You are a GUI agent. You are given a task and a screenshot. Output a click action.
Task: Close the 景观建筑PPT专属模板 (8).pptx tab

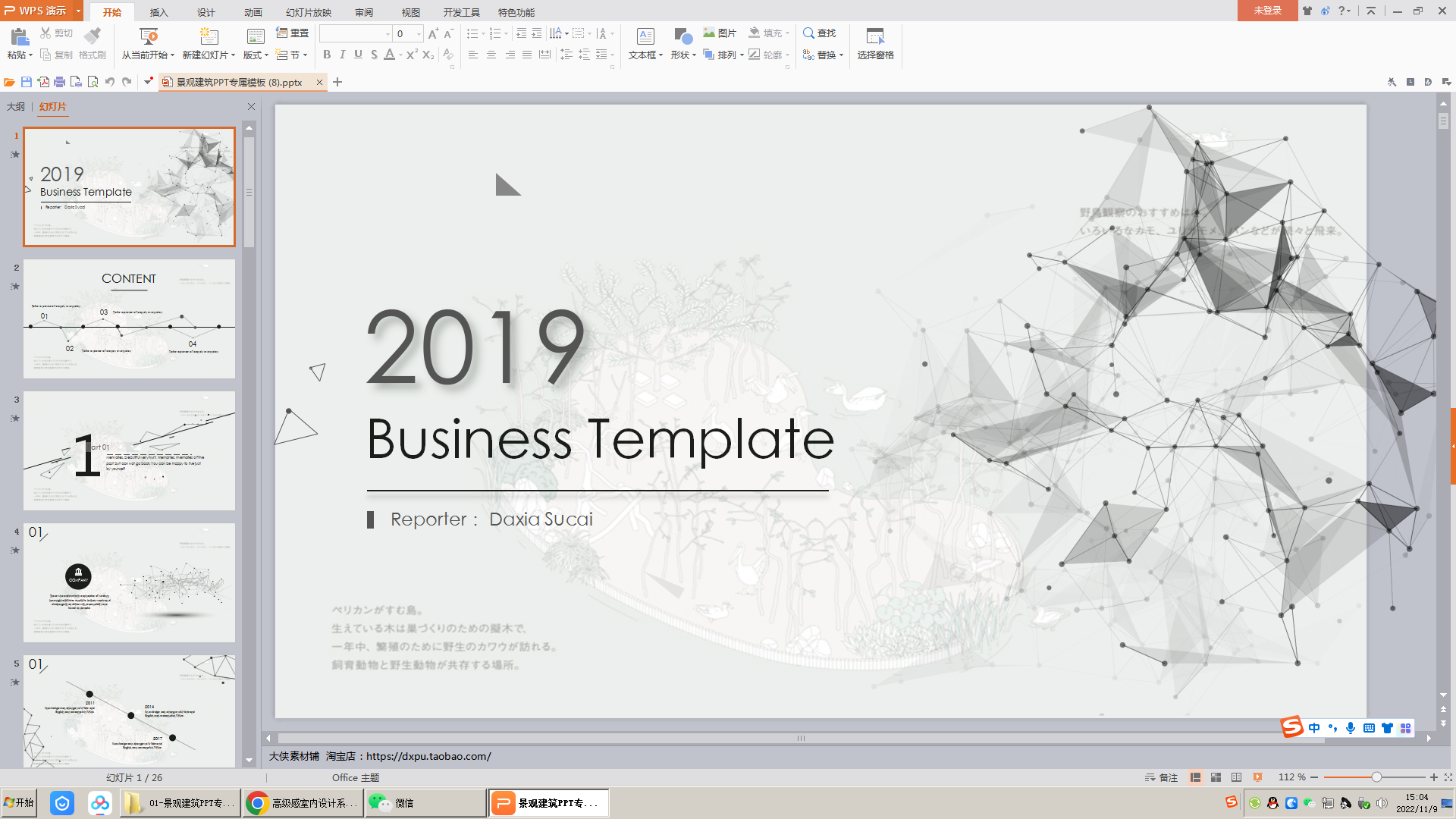[x=319, y=82]
